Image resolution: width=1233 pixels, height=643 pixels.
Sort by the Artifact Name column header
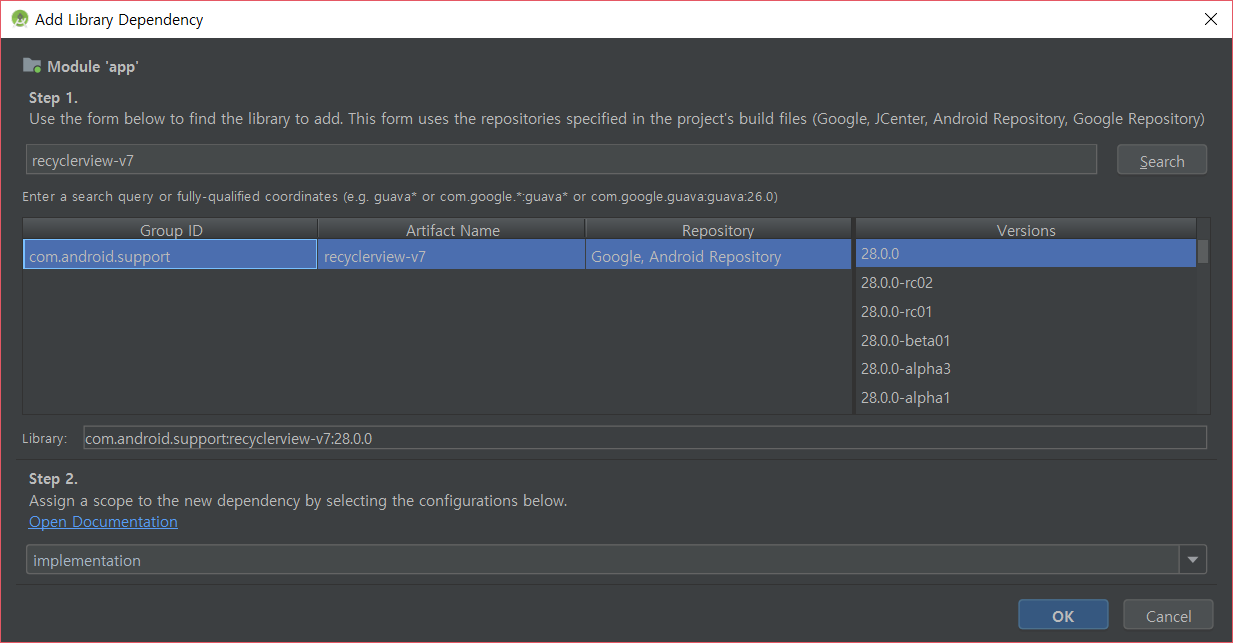pyautogui.click(x=452, y=230)
